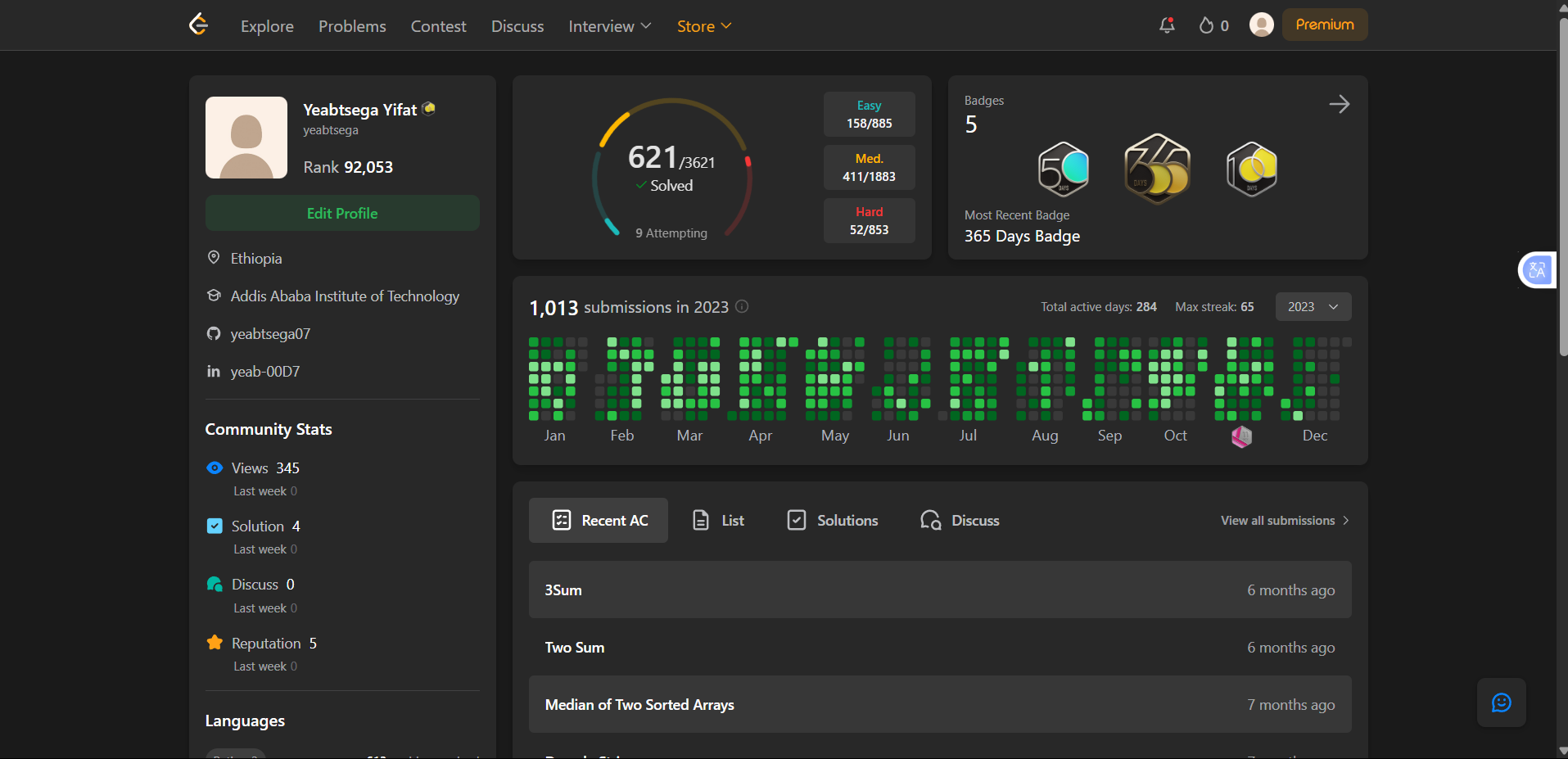The width and height of the screenshot is (1568, 759).
Task: Click the Easy 158/885 difficulty box
Action: (x=869, y=115)
